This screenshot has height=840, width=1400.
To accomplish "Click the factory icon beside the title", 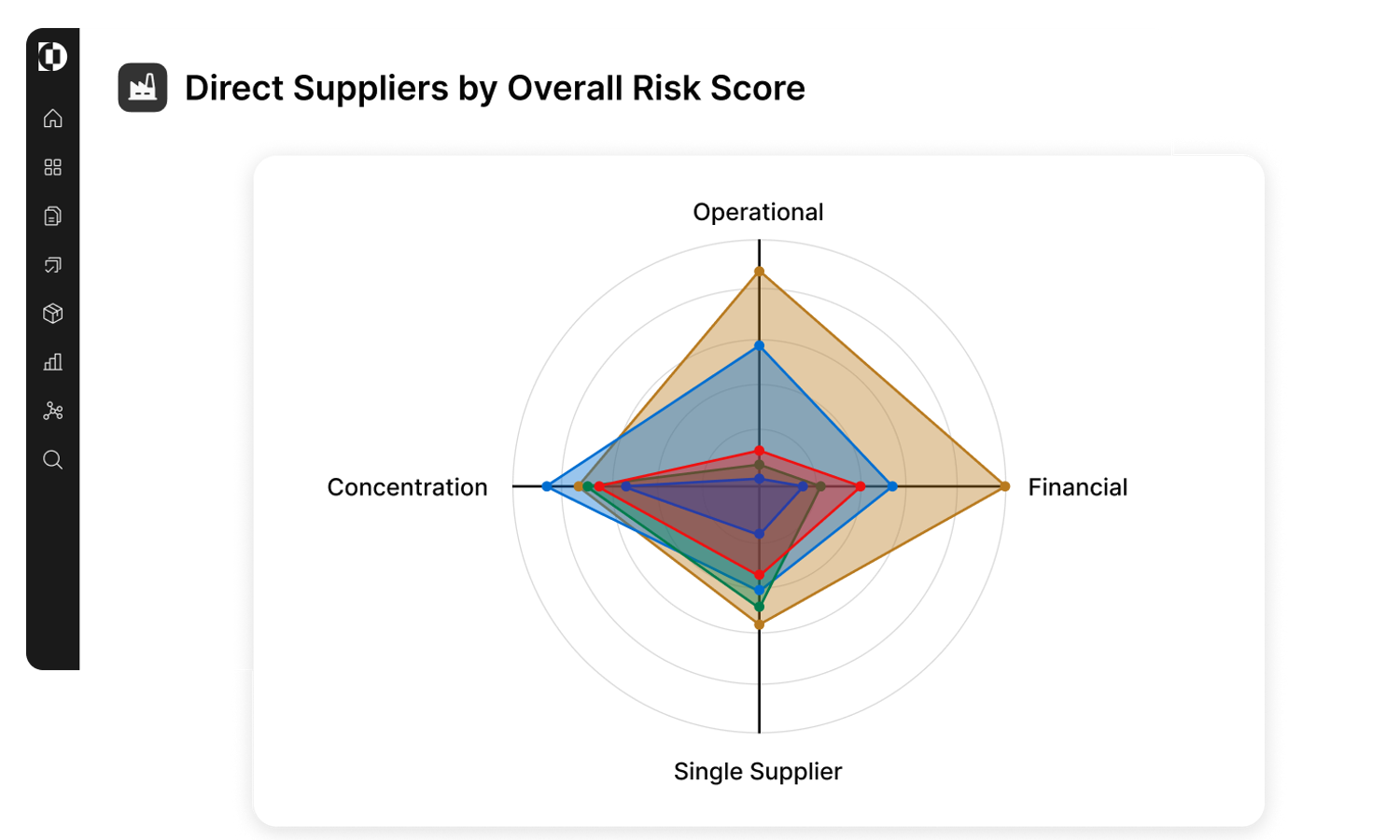I will click(x=142, y=87).
